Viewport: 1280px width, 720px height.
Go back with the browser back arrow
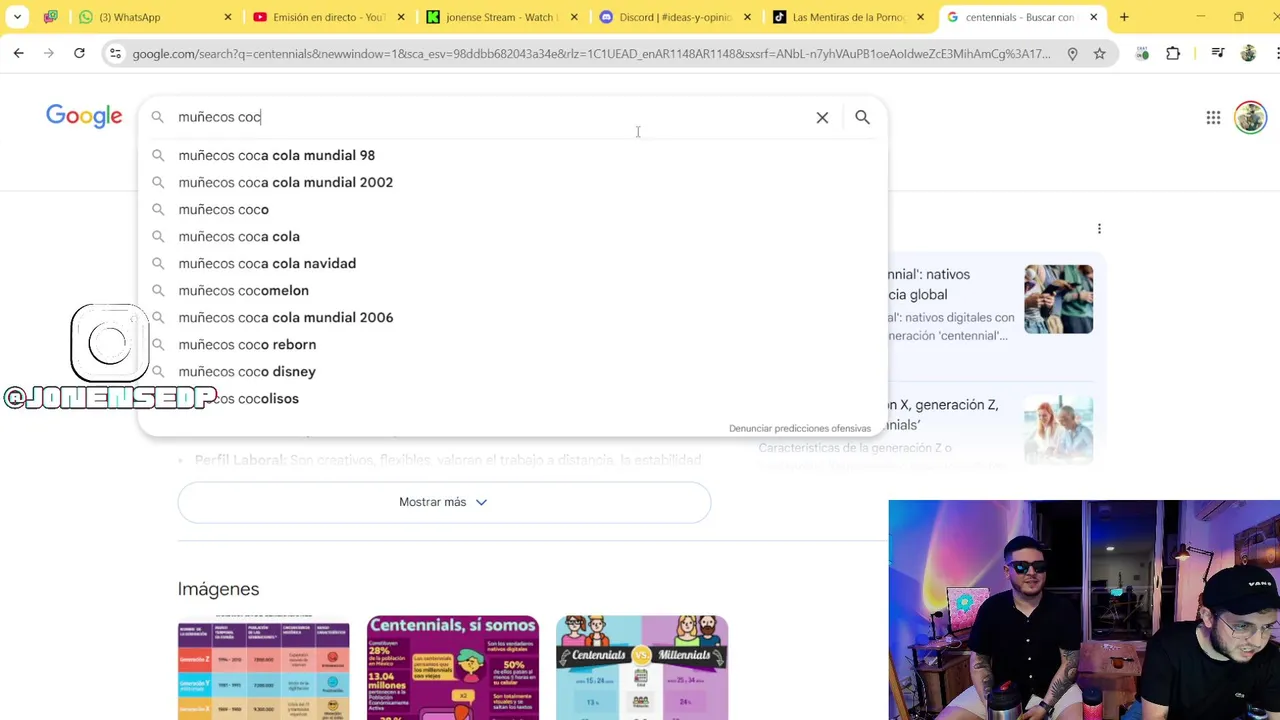19,53
